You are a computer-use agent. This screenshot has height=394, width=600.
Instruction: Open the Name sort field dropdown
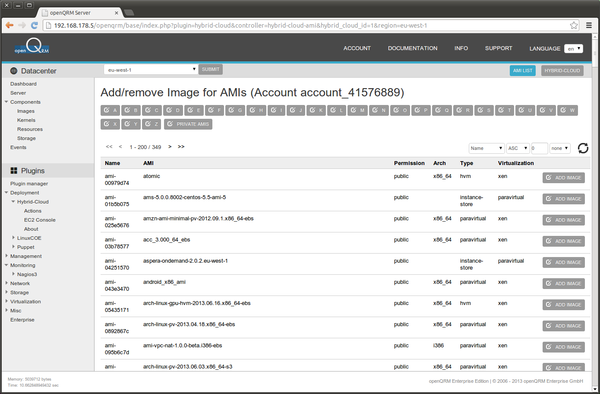(486, 148)
